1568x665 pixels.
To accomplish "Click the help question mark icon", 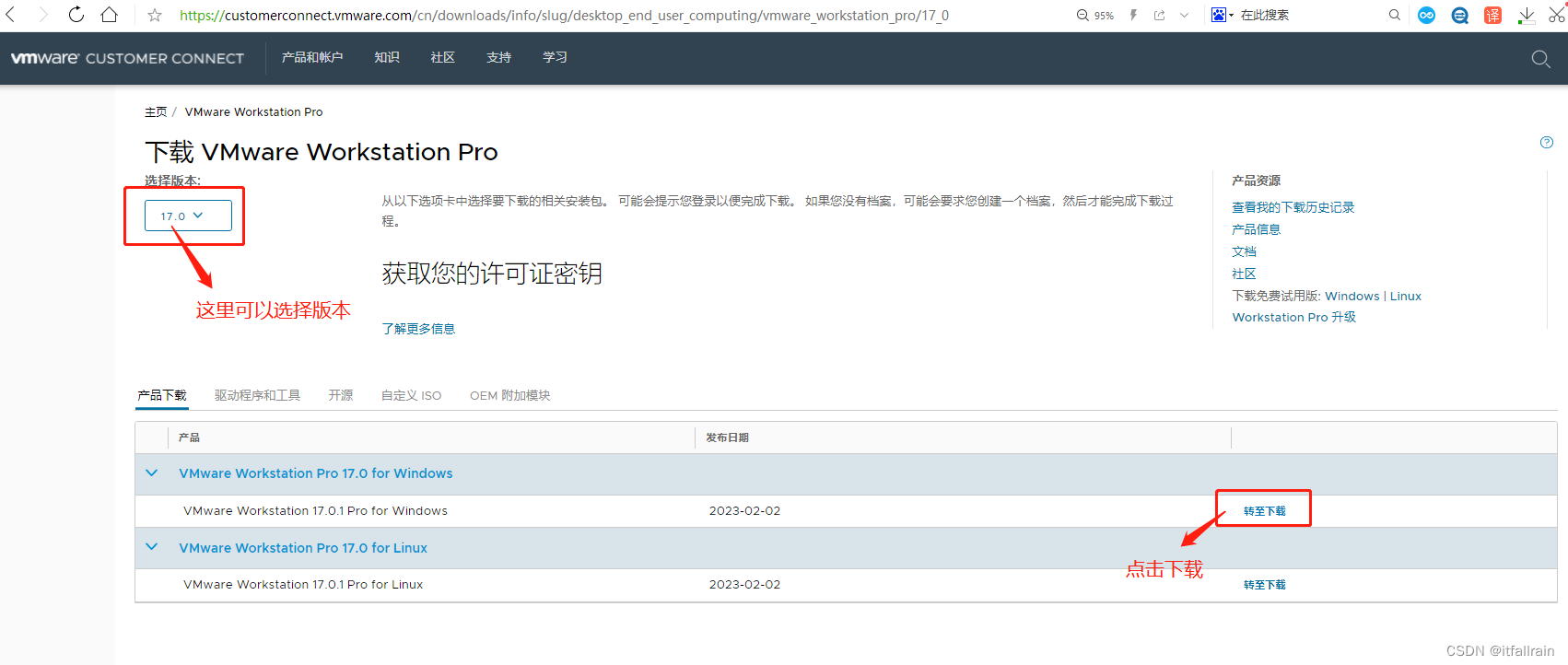I will (x=1547, y=142).
